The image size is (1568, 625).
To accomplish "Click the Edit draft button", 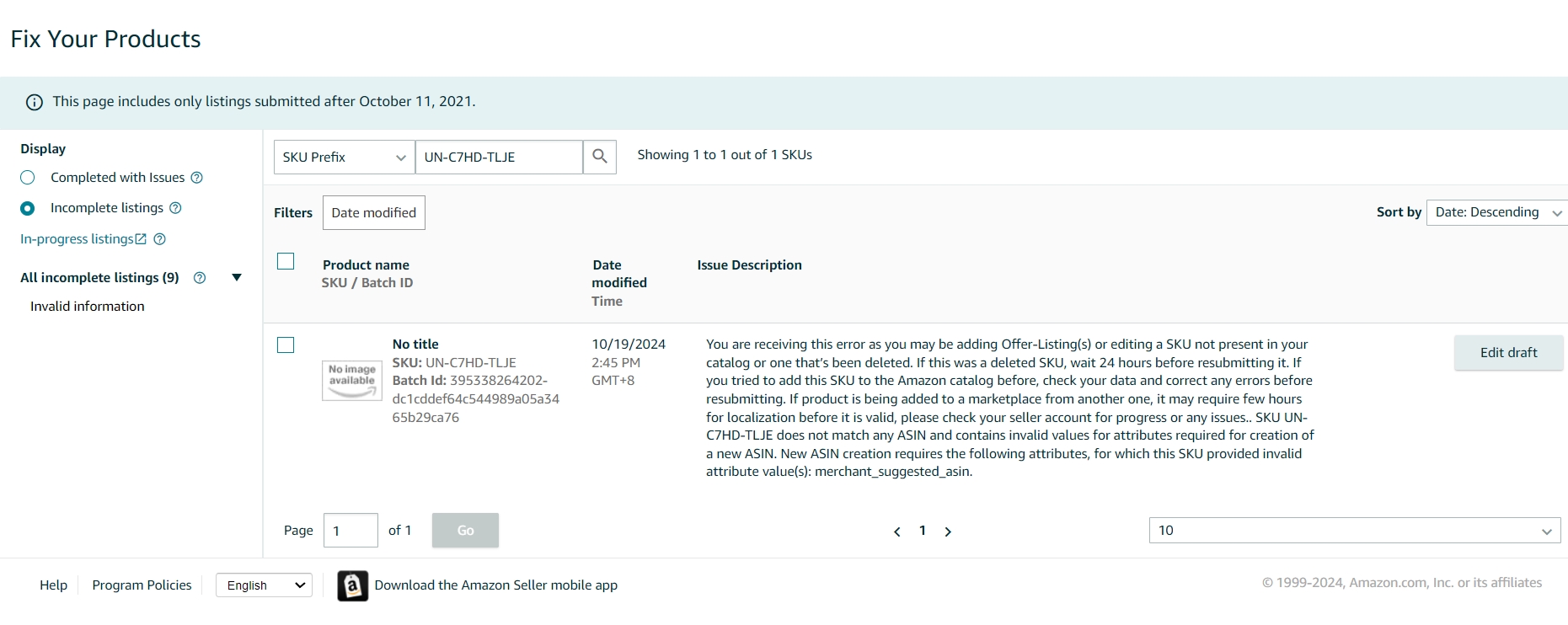I will tap(1508, 353).
